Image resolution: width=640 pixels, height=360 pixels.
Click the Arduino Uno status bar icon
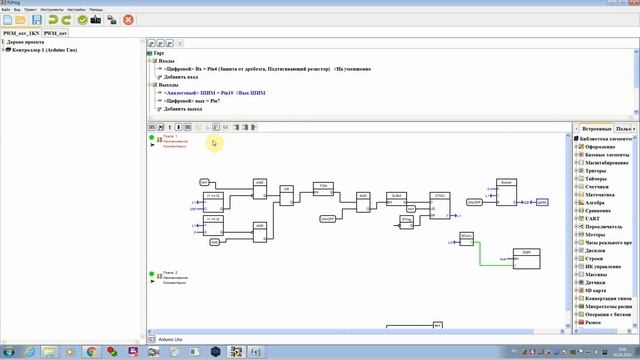pyautogui.click(x=151, y=339)
